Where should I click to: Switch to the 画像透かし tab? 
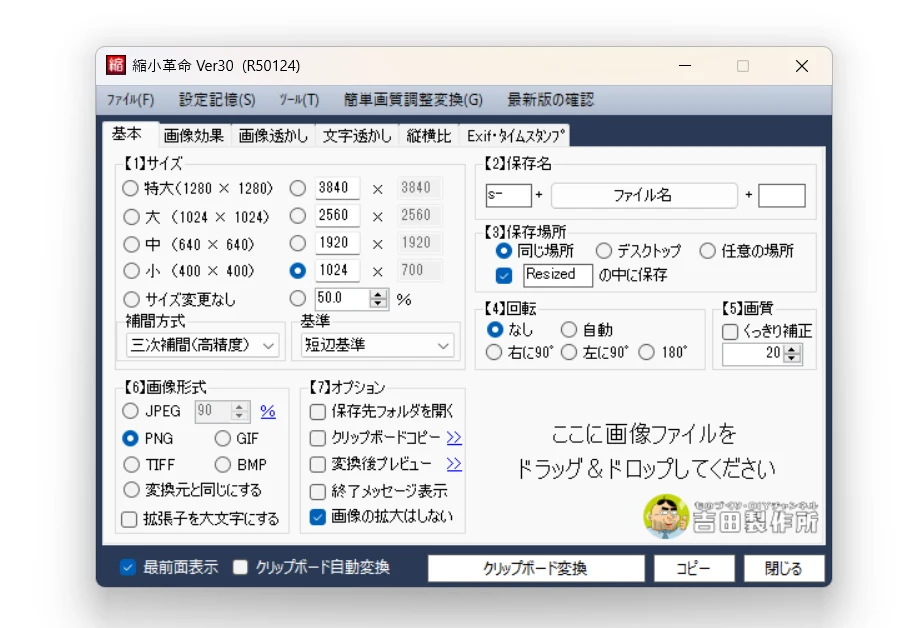(273, 136)
